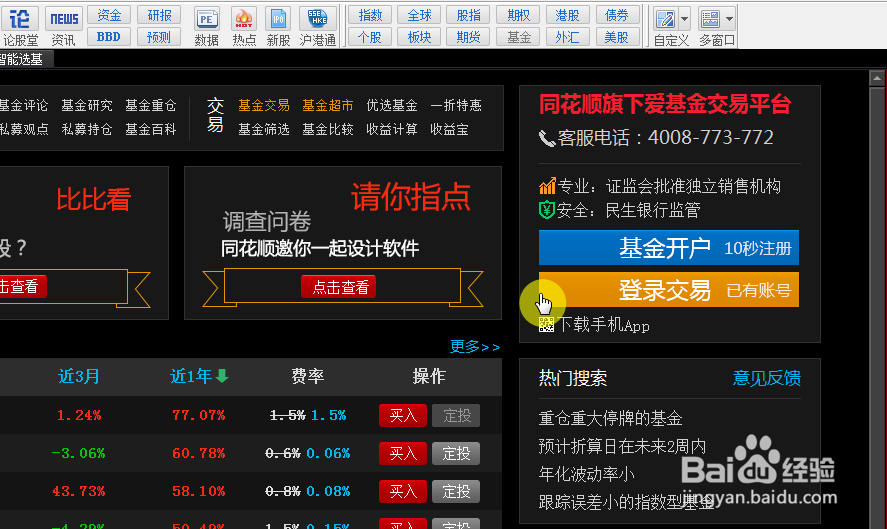
Task: Open the 新股 IPO icon
Action: (x=278, y=25)
